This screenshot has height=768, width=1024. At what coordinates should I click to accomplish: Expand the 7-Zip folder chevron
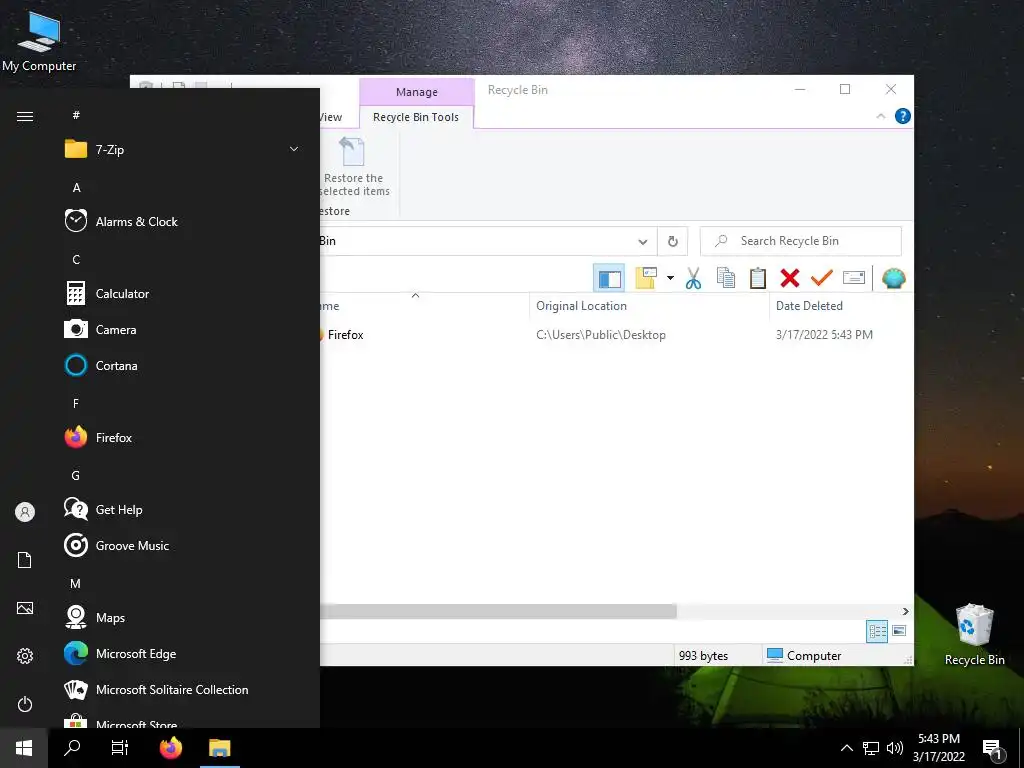[x=294, y=150]
